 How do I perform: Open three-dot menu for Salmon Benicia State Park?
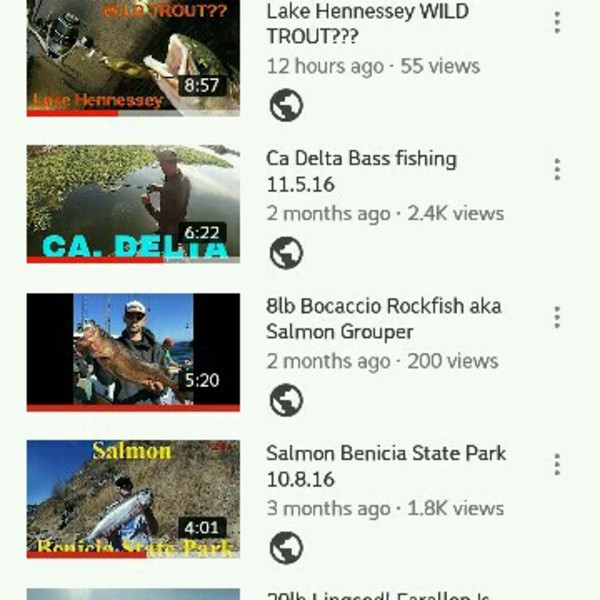[557, 464]
